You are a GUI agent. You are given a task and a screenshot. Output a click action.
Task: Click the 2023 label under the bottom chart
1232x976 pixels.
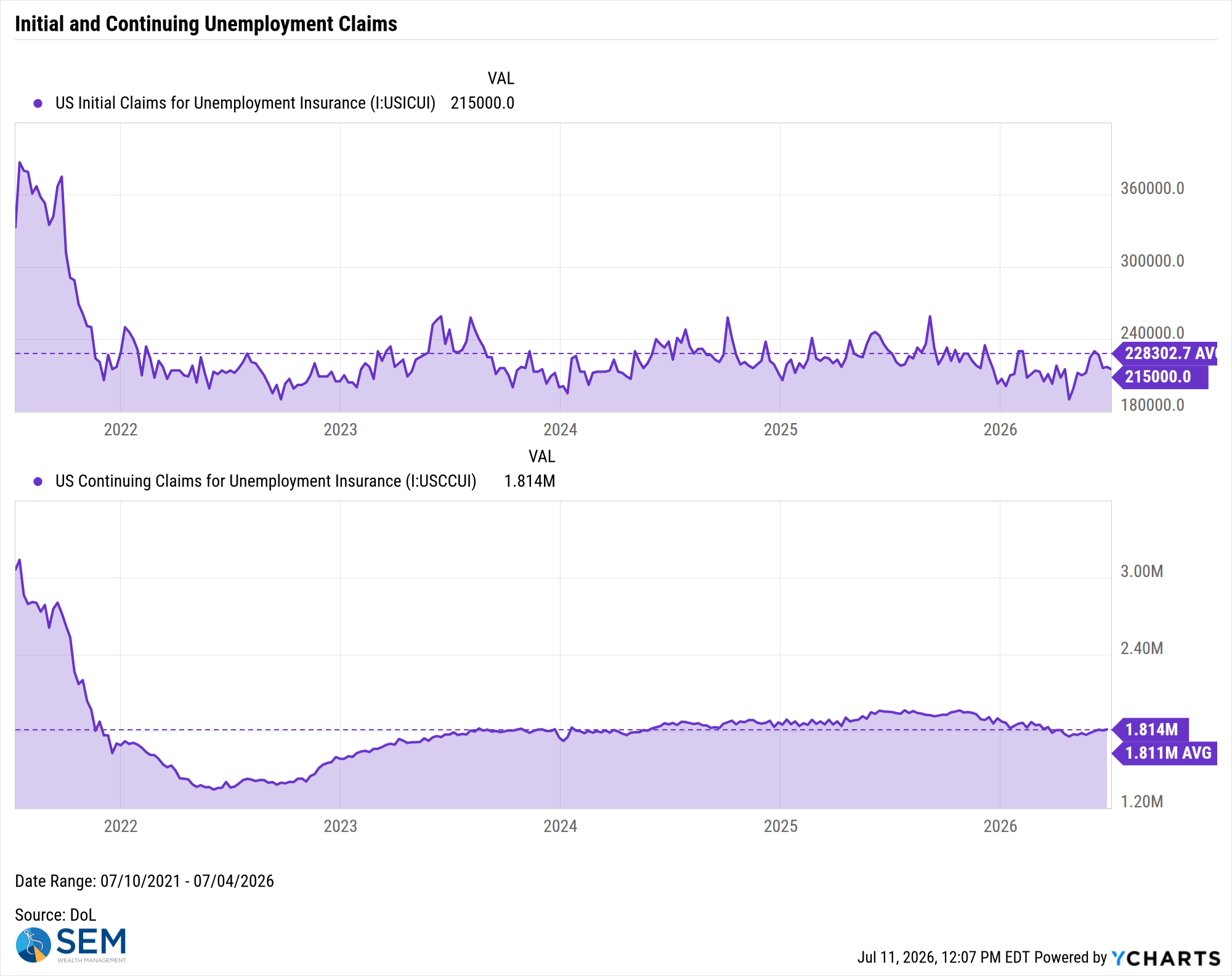click(x=340, y=826)
